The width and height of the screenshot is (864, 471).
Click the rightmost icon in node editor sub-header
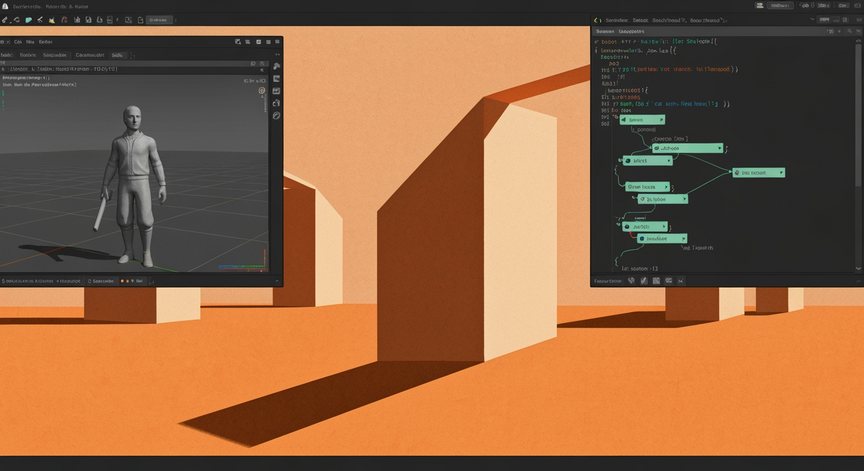coord(858,31)
